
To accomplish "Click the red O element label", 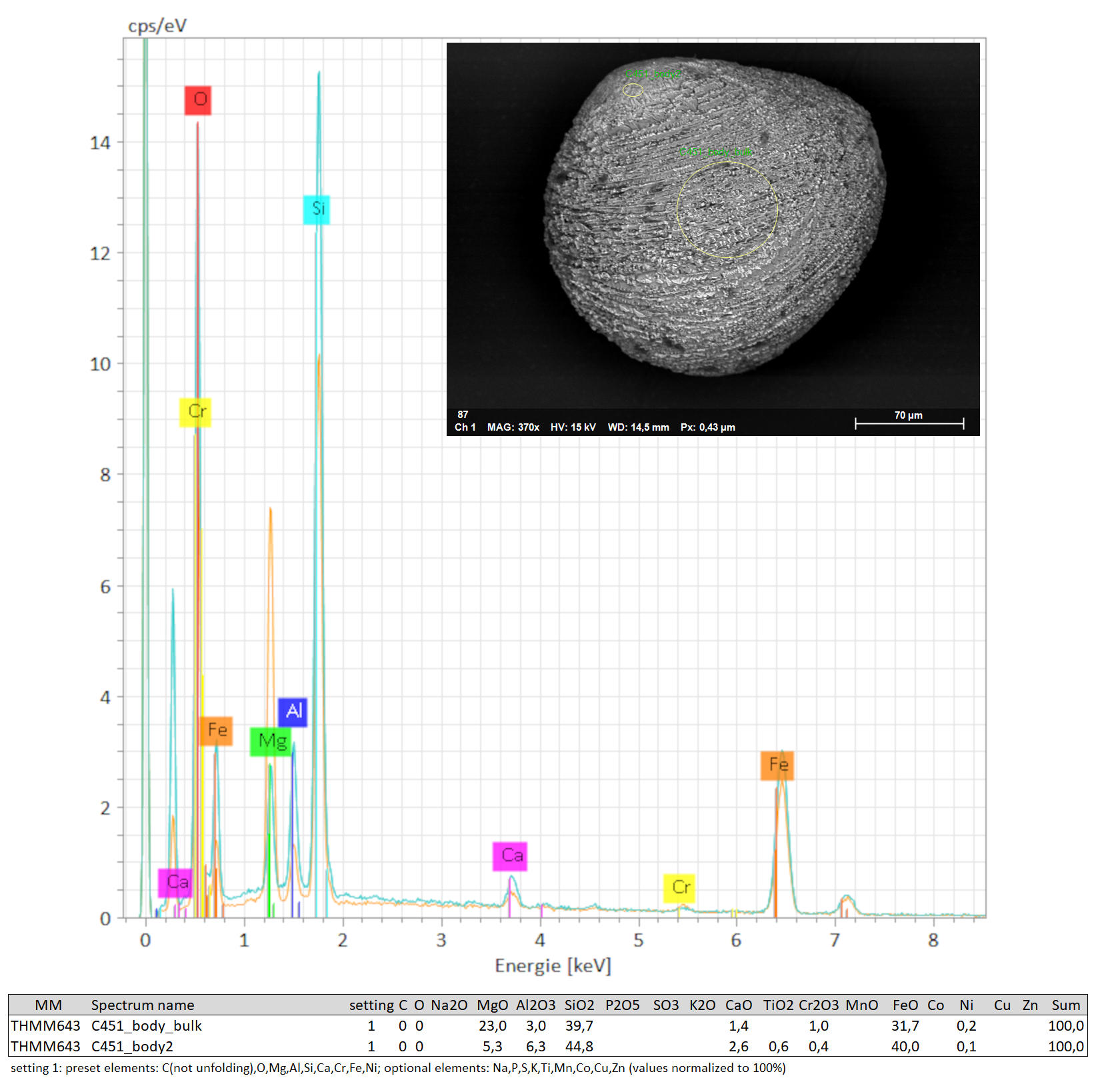I will 198,100.
